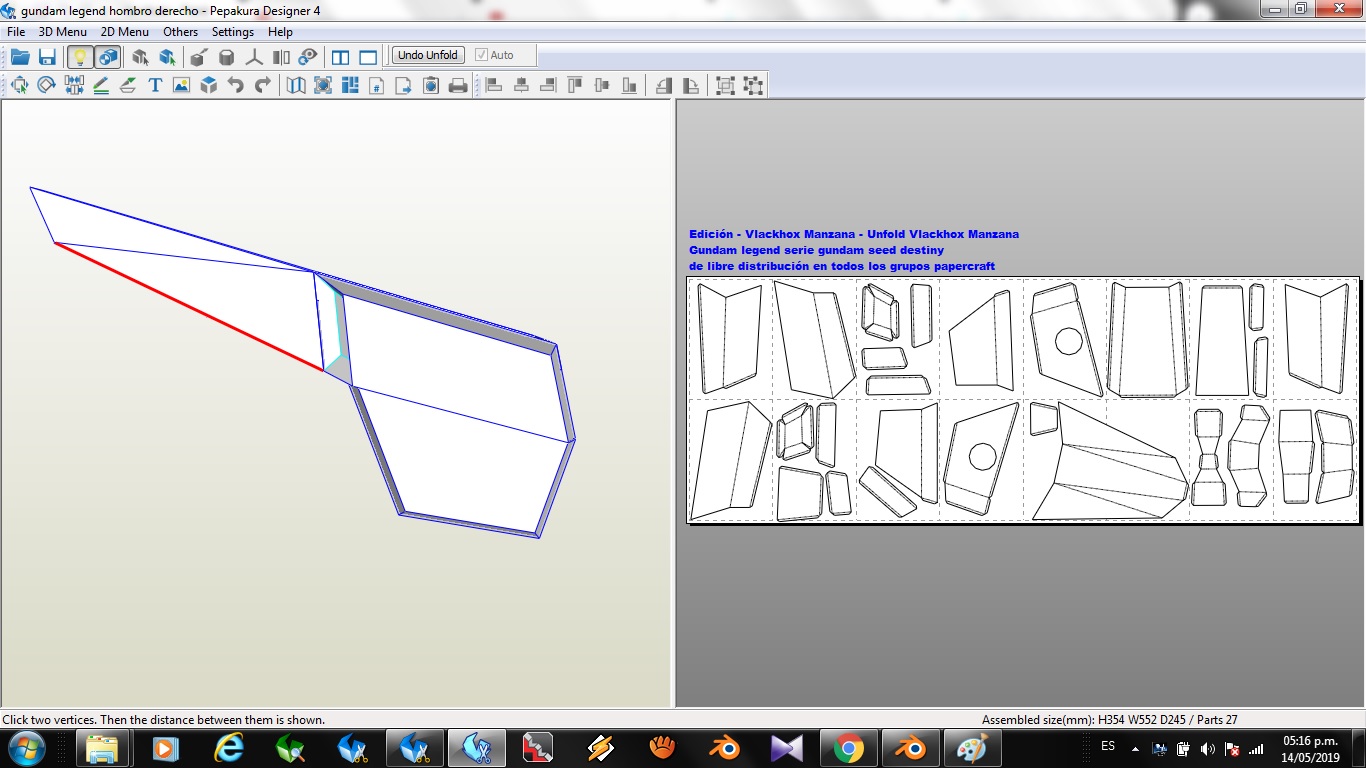The image size is (1366, 768).
Task: Open Google Chrome from the taskbar
Action: pos(849,748)
